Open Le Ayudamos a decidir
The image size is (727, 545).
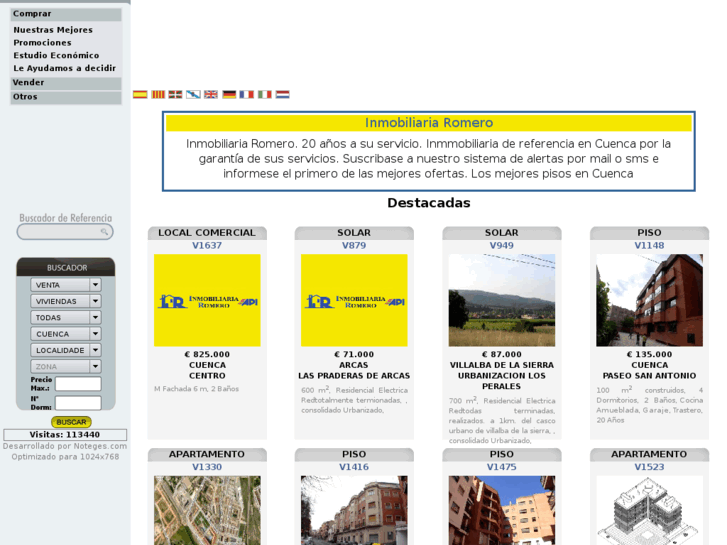coord(64,68)
